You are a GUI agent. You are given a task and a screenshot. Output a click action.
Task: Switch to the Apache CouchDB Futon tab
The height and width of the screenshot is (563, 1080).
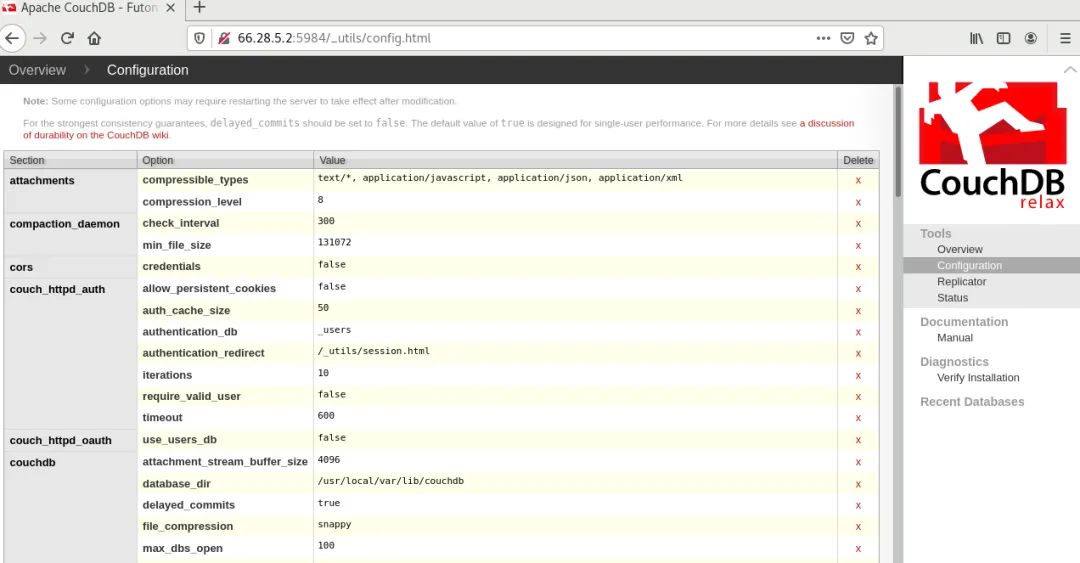click(88, 8)
